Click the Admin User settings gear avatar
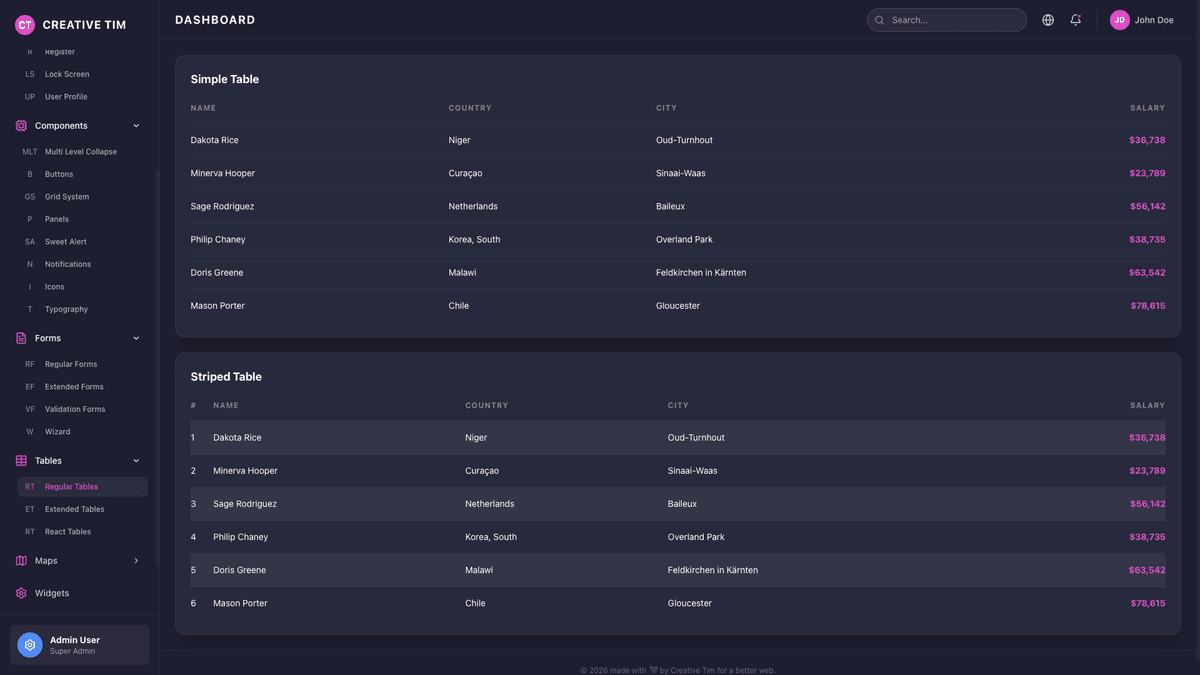This screenshot has height=675, width=1200. [x=29, y=645]
